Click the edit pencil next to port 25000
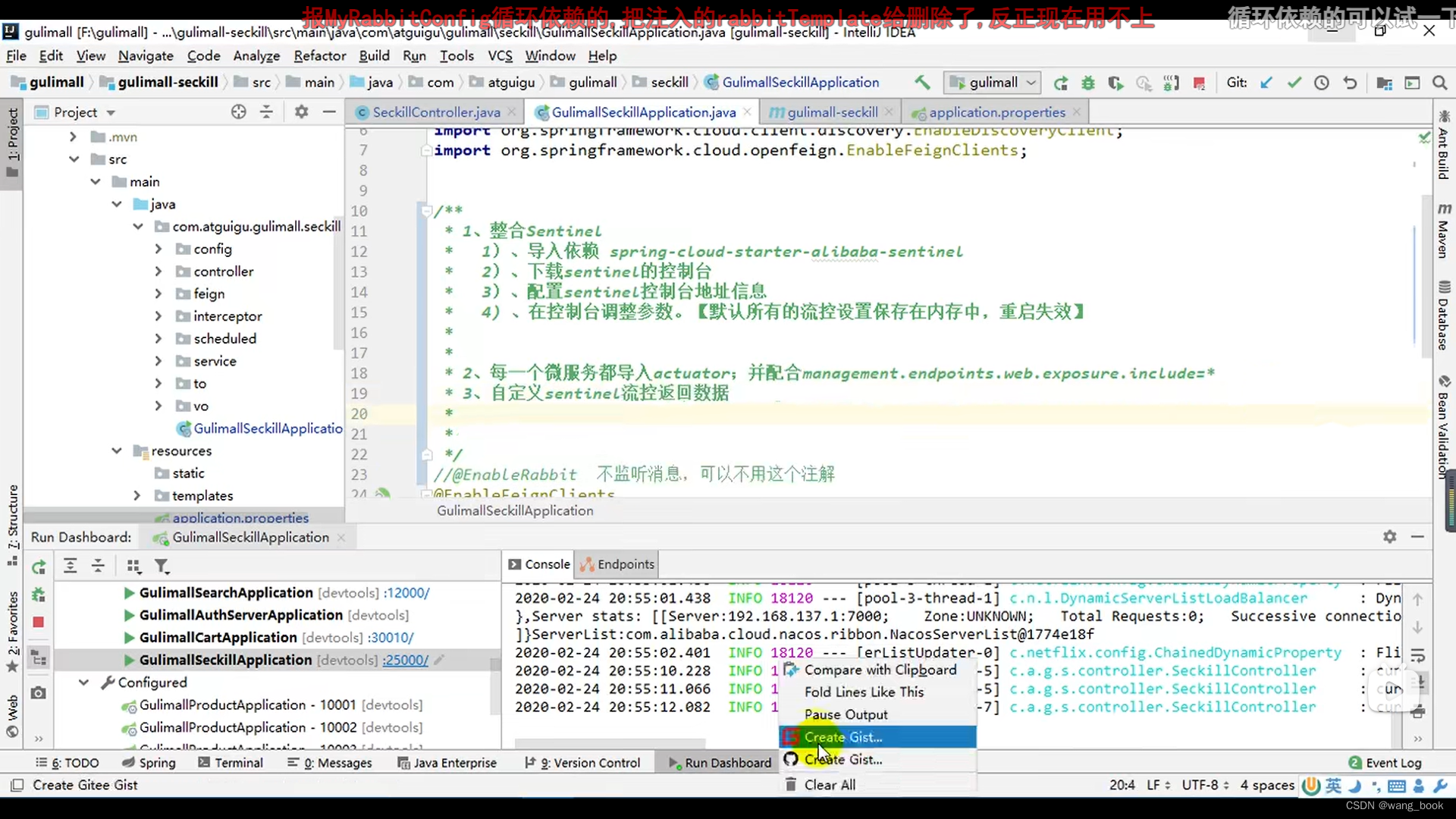This screenshot has height=819, width=1456. click(439, 660)
